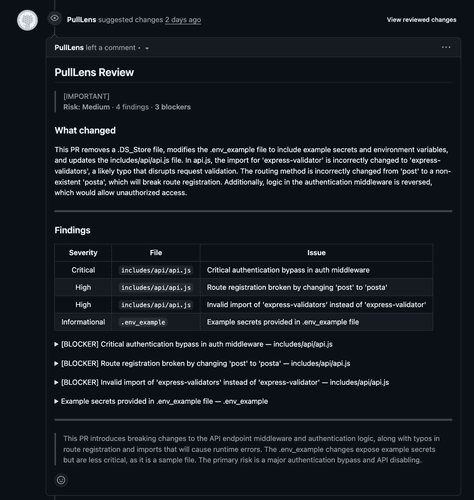Expand the 'post' to 'posta' blocker
474x500 pixels.
202,363
